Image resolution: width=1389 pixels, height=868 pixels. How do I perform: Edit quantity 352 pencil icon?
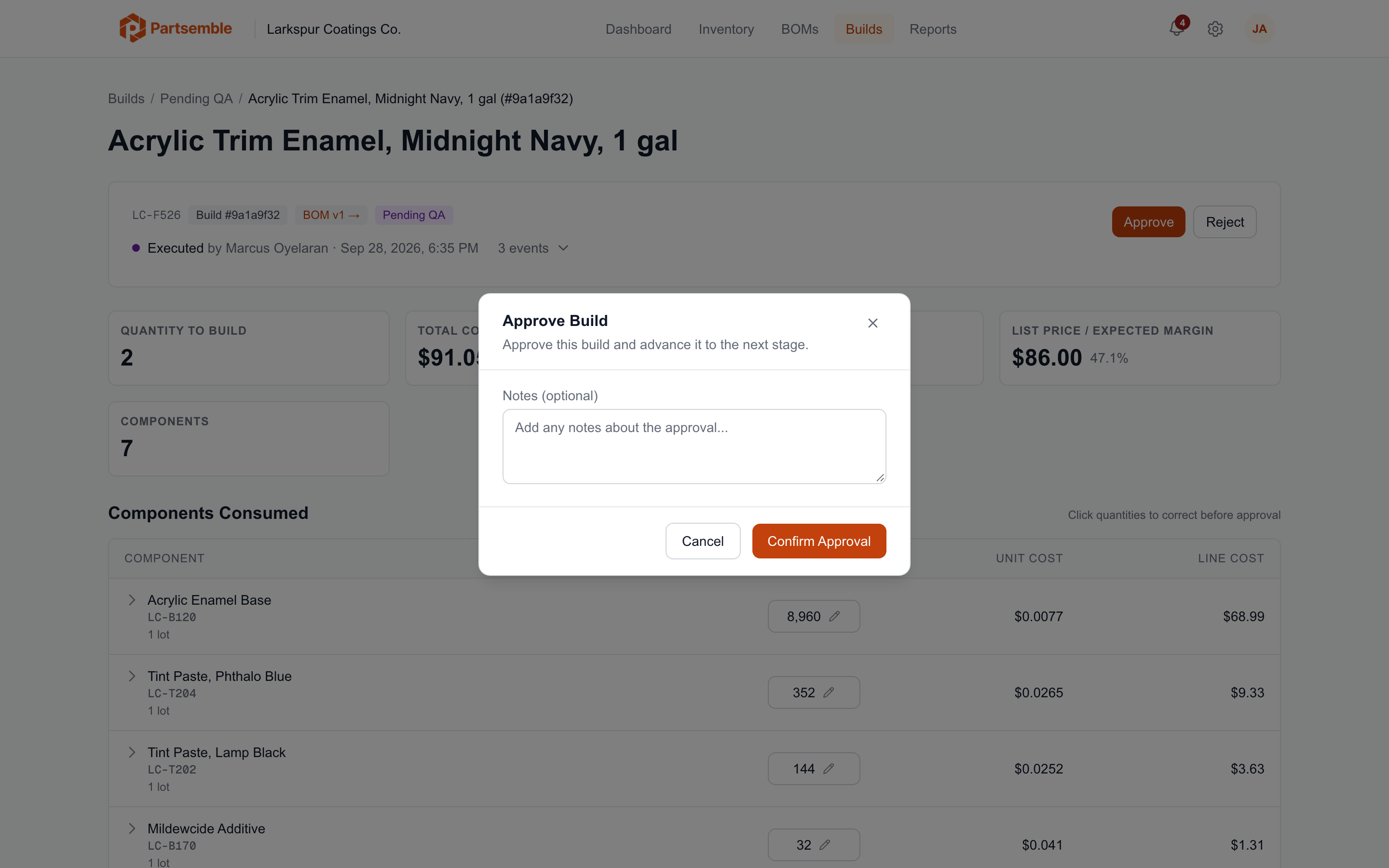click(828, 692)
